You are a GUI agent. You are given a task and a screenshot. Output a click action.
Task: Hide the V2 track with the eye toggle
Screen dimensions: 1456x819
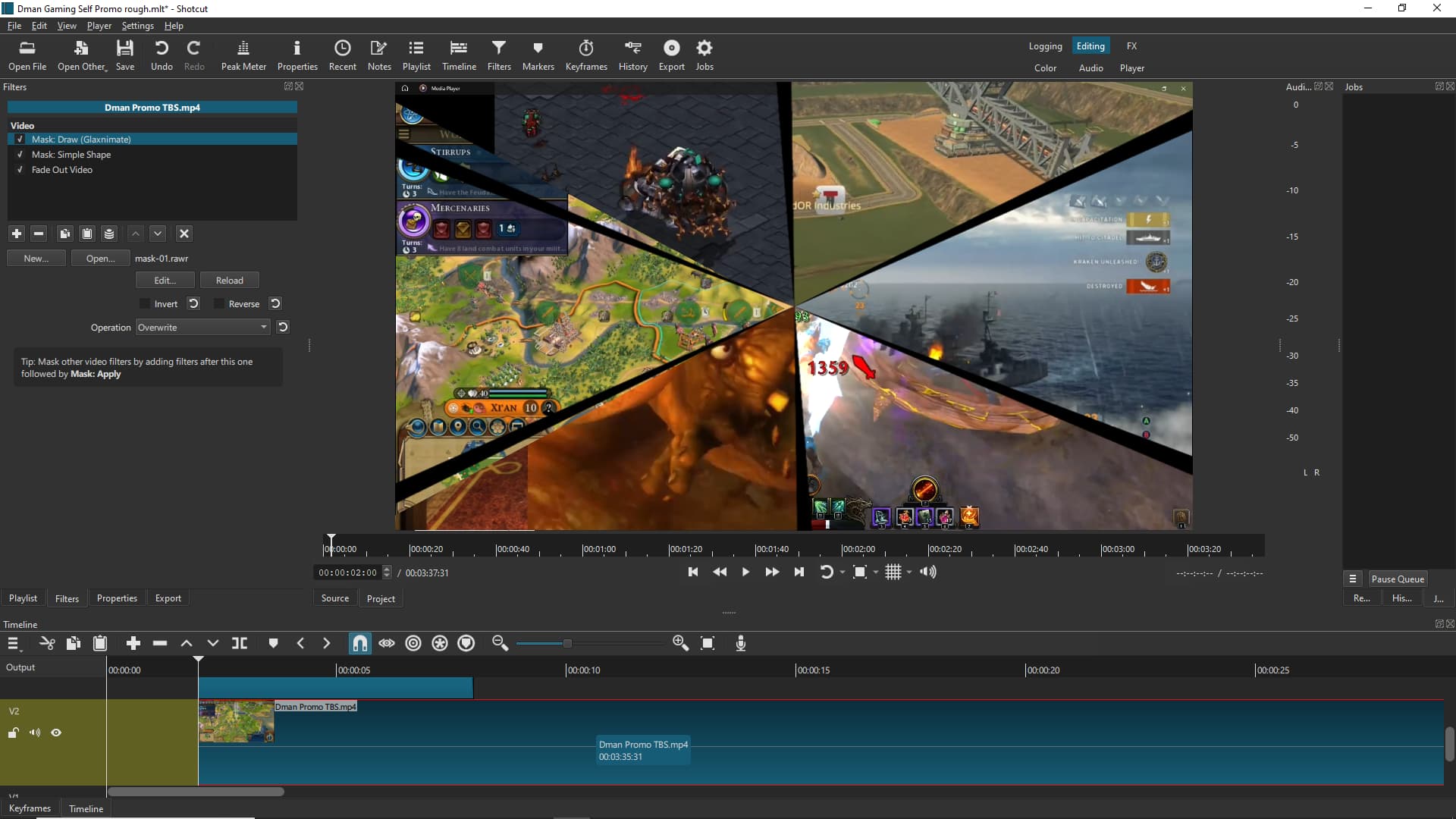56,733
